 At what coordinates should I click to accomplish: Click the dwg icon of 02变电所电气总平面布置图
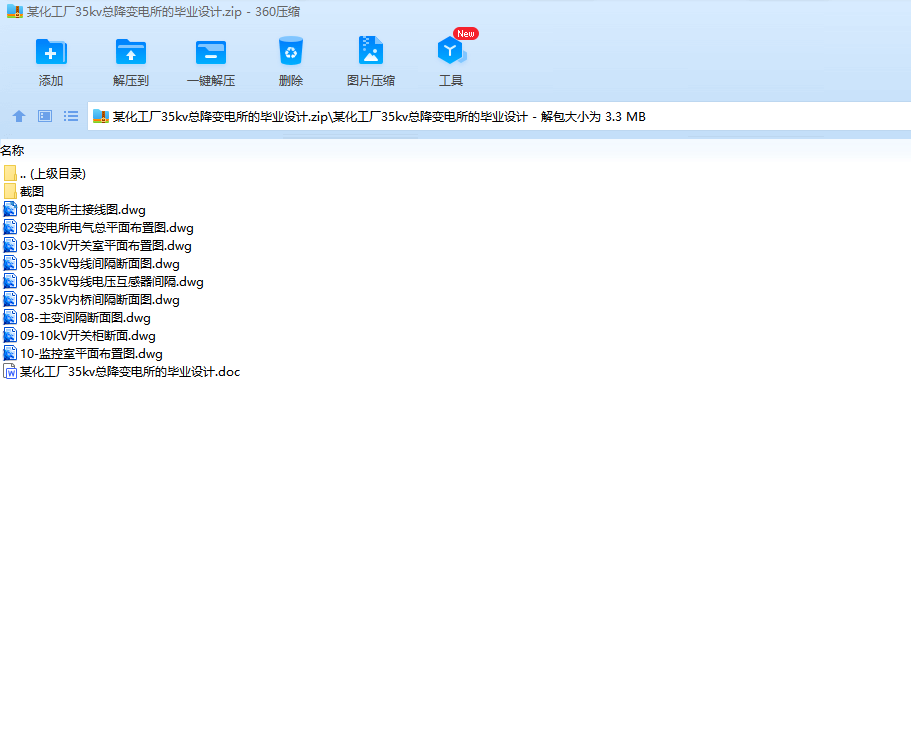point(10,227)
